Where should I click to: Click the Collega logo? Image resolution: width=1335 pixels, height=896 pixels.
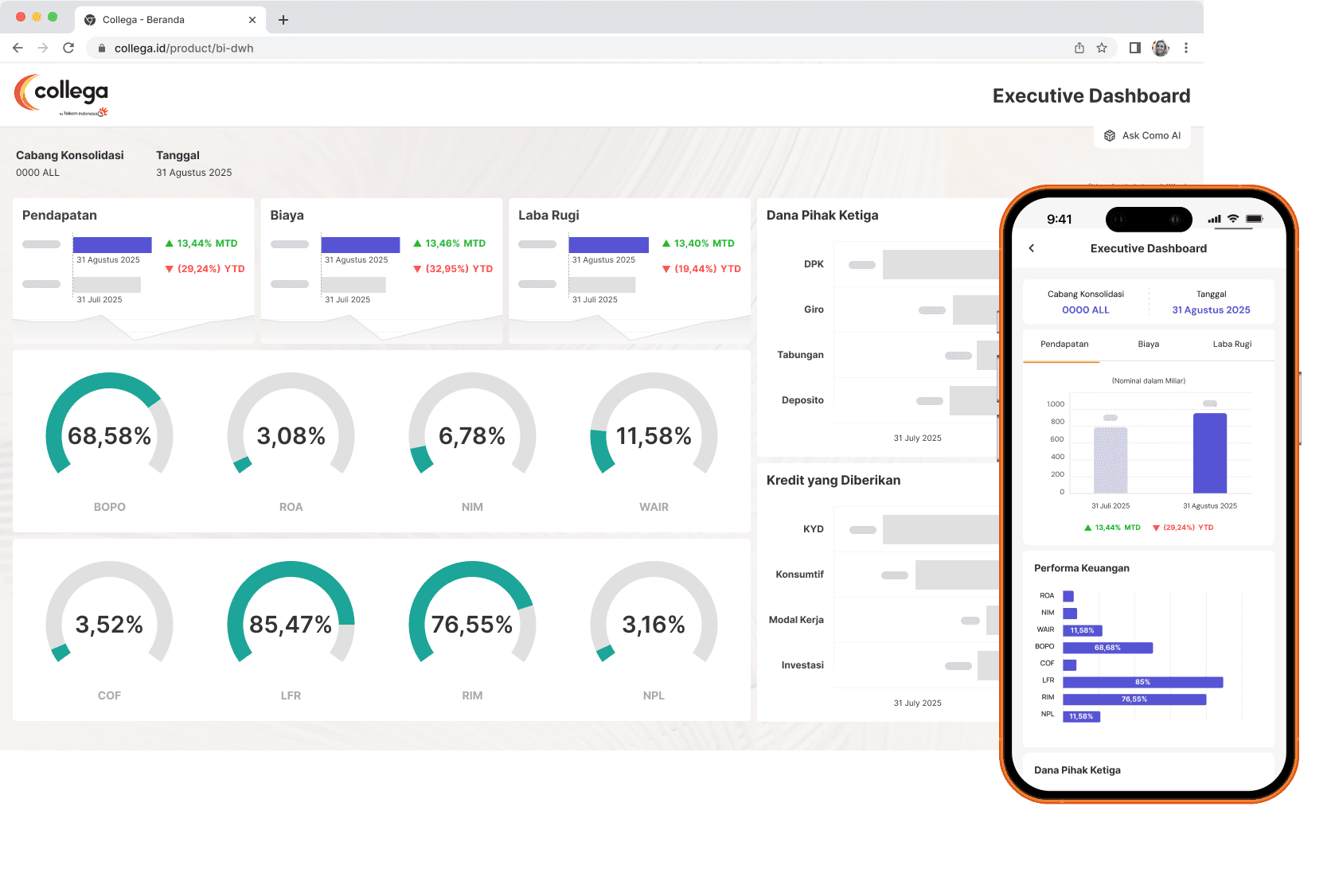[x=63, y=93]
